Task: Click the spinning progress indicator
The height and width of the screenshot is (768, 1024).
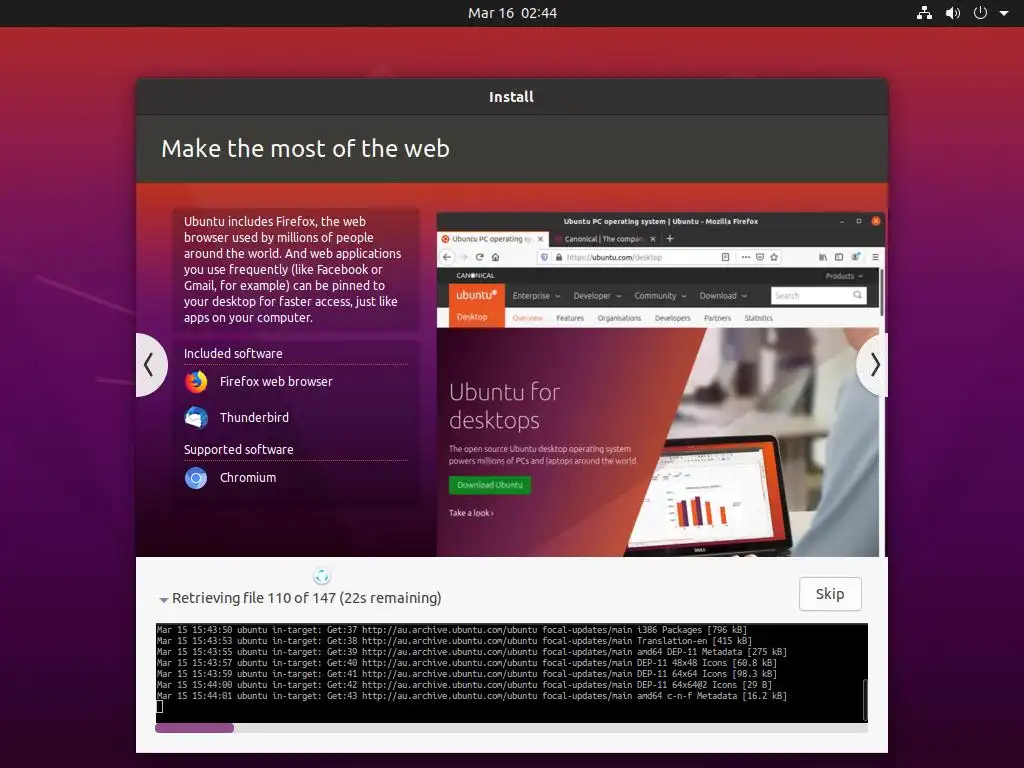Action: point(321,576)
